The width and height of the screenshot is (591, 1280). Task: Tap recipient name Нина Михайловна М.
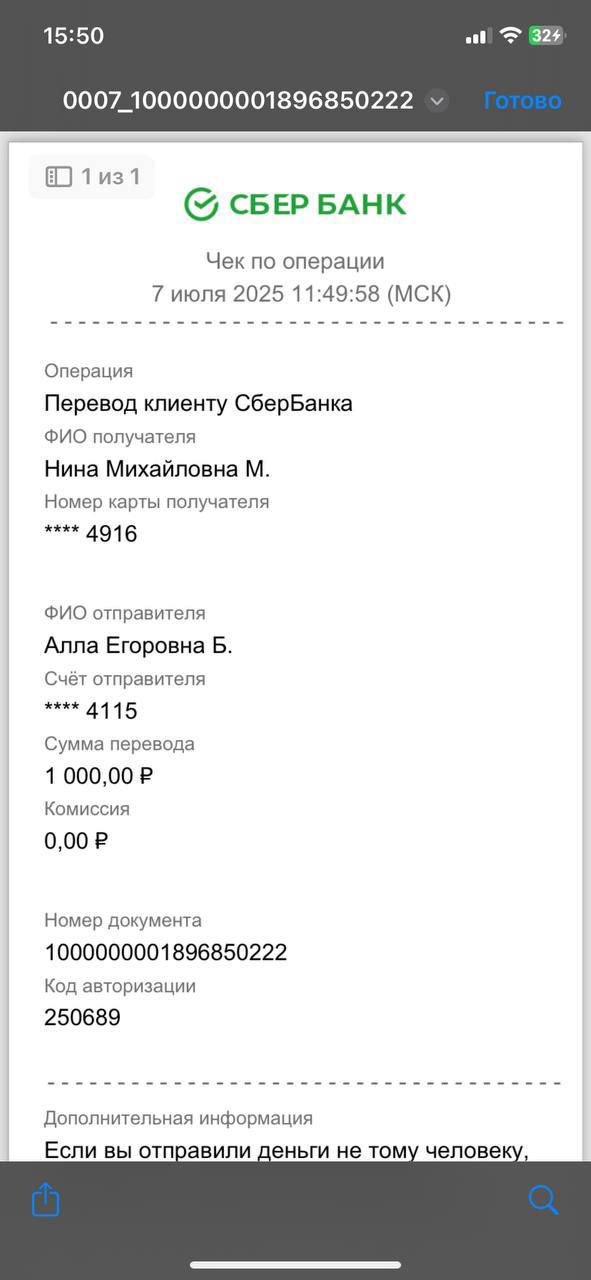click(157, 469)
